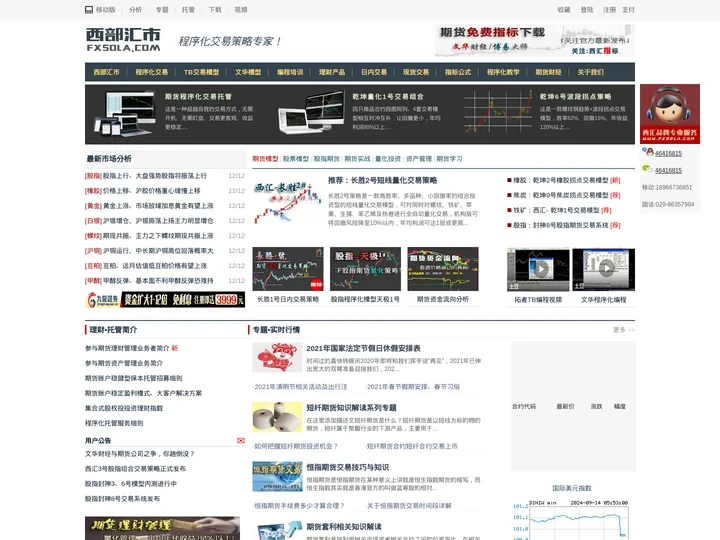
Task: Open 程序化交易 navigation item
Action: (x=152, y=72)
